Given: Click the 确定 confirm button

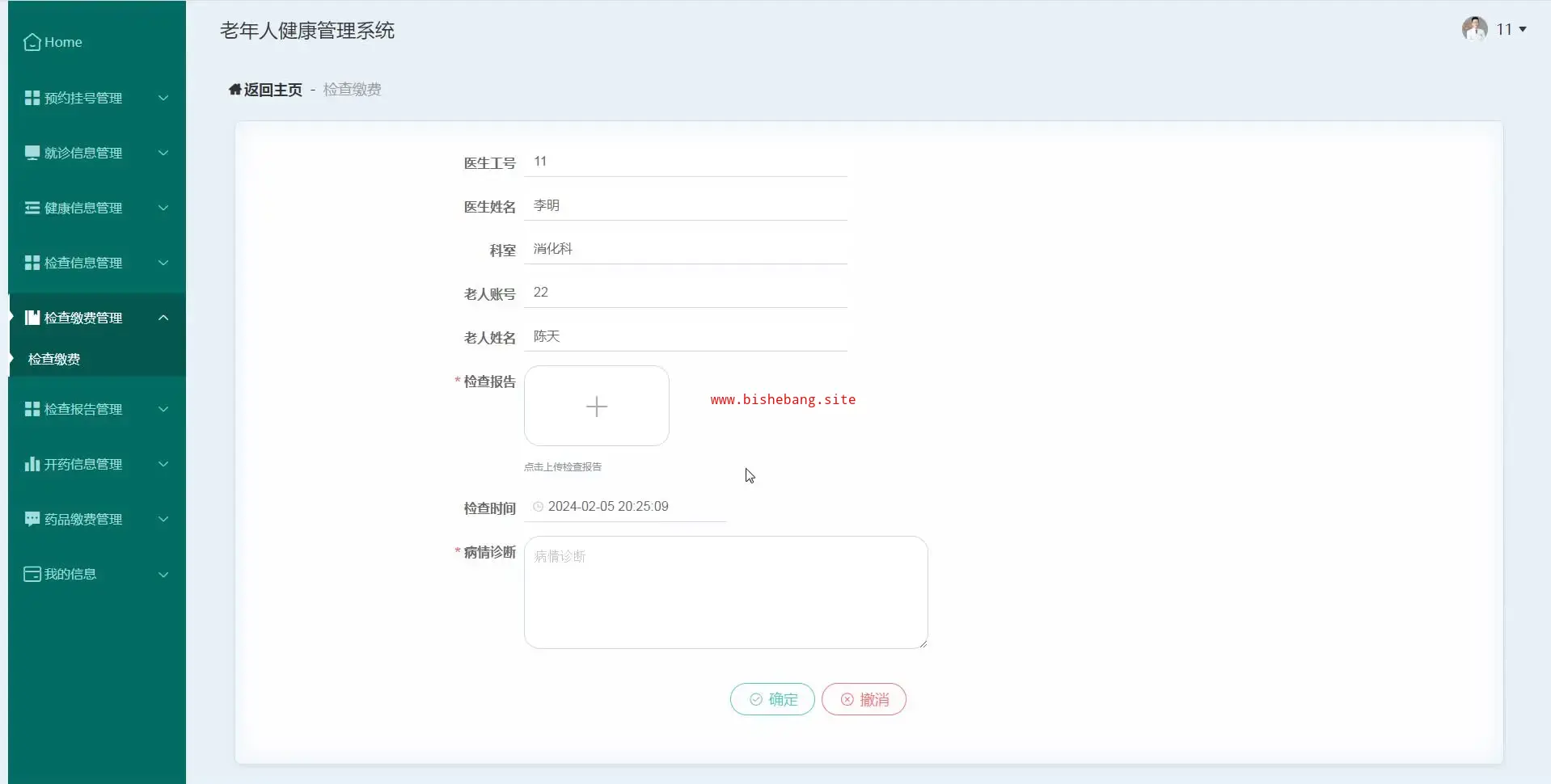Looking at the screenshot, I should point(772,699).
